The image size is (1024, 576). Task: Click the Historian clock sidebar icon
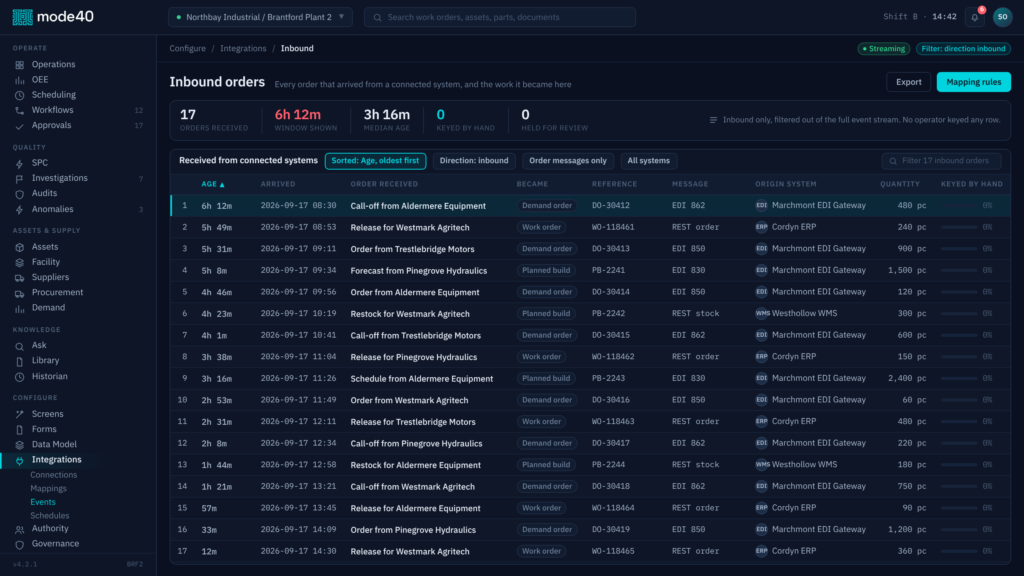[20, 377]
